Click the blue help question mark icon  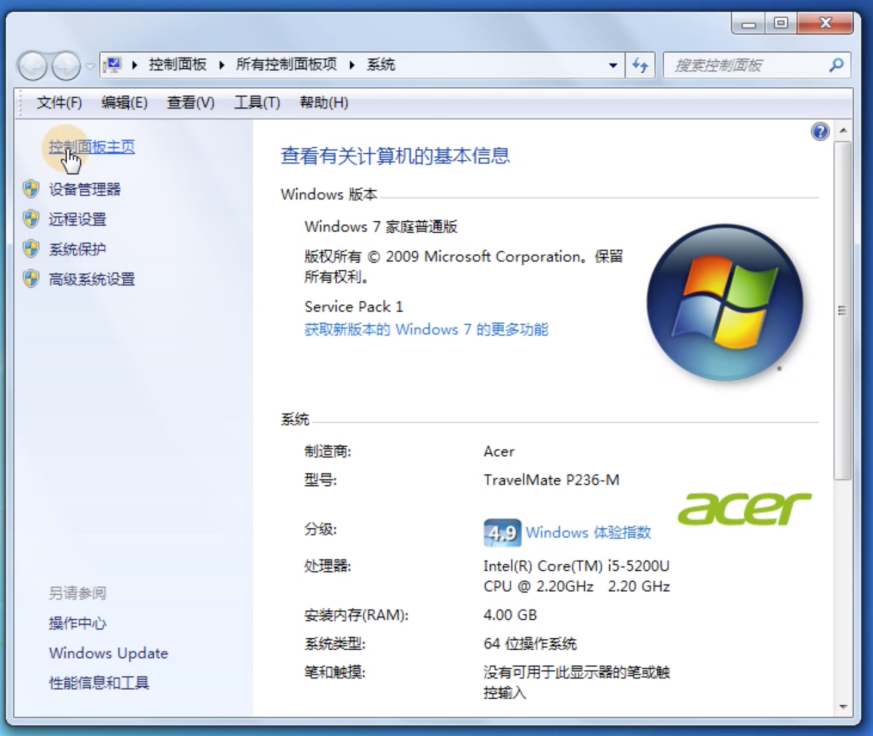tap(820, 132)
